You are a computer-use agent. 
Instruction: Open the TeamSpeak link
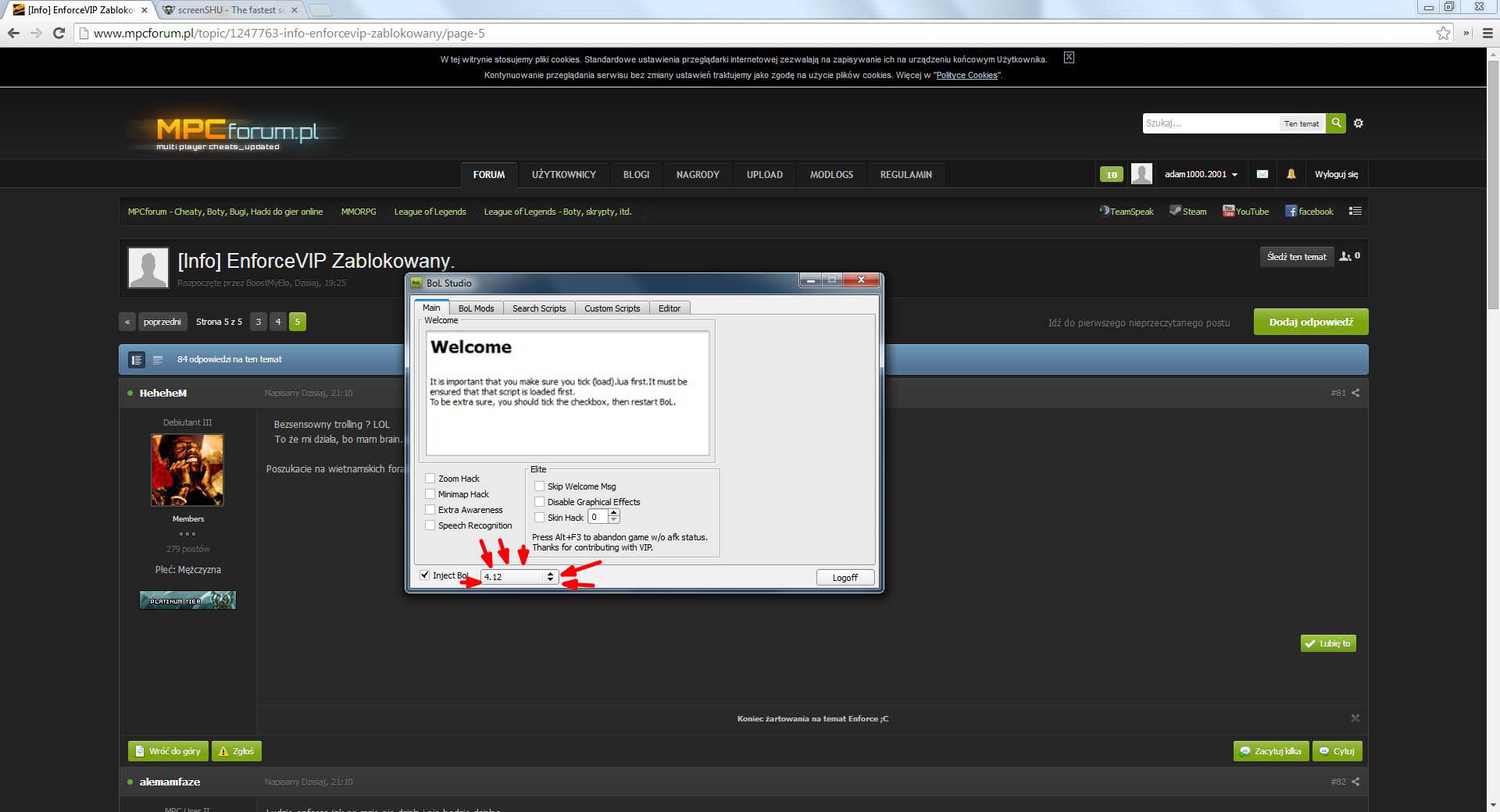point(1127,212)
